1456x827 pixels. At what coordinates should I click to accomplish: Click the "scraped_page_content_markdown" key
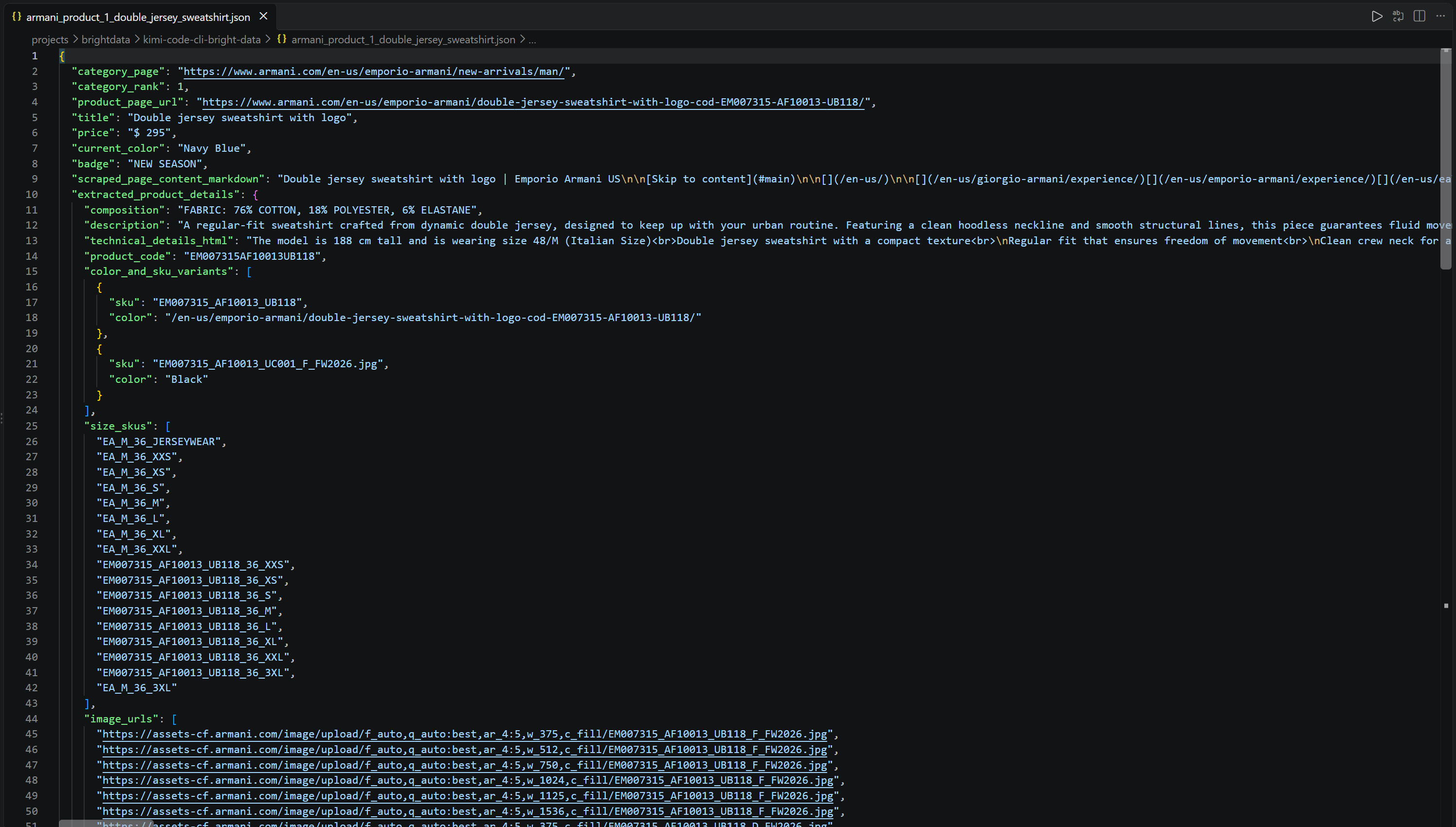(168, 180)
